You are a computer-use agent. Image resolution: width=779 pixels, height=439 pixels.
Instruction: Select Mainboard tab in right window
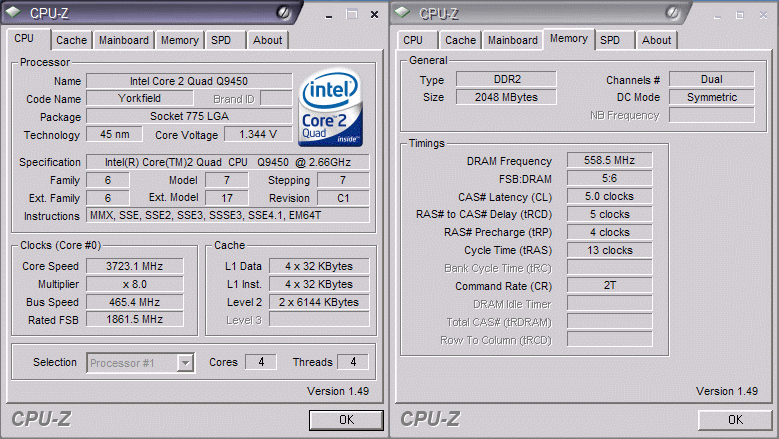click(513, 40)
